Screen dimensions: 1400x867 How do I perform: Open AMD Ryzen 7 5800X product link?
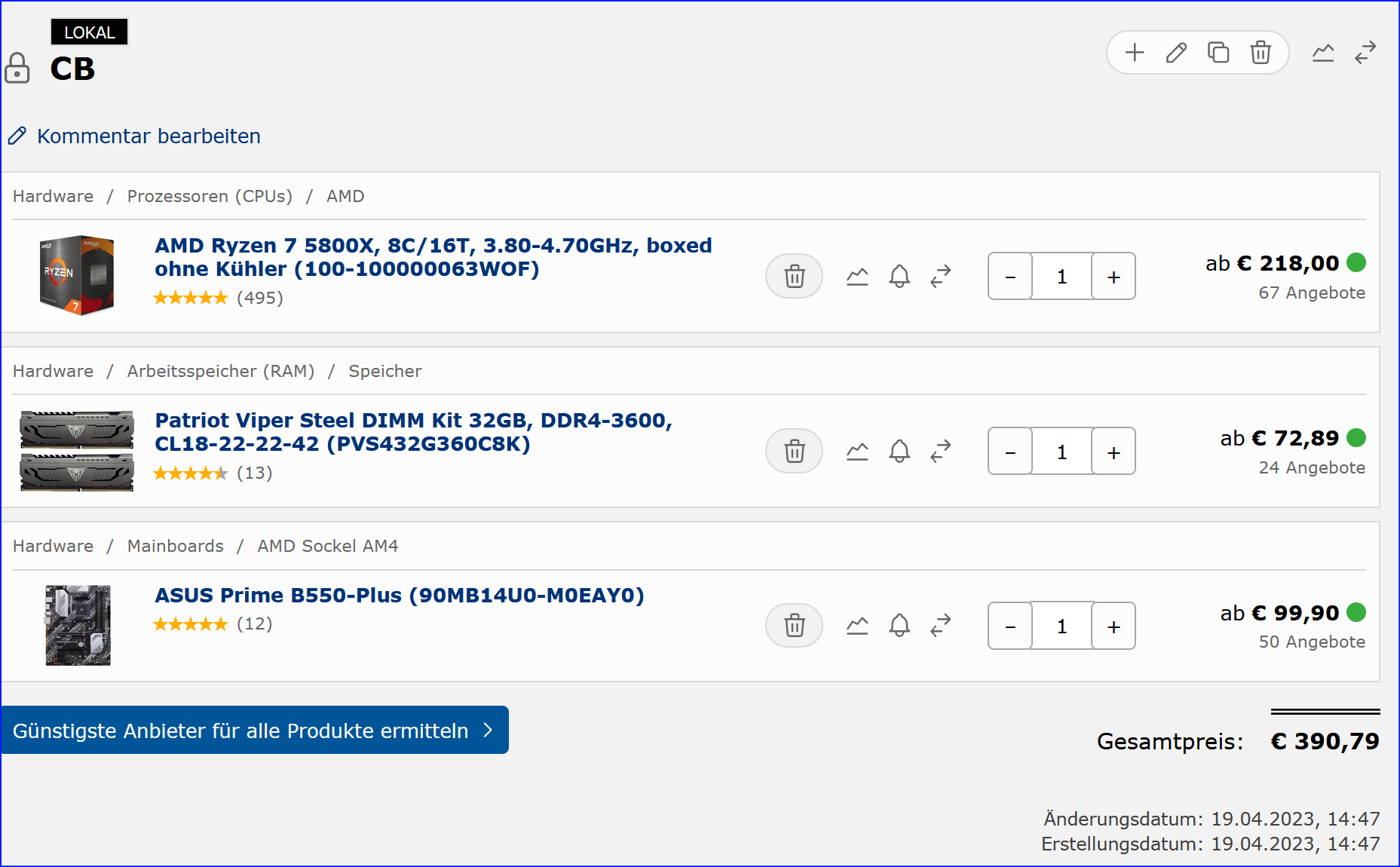(433, 257)
